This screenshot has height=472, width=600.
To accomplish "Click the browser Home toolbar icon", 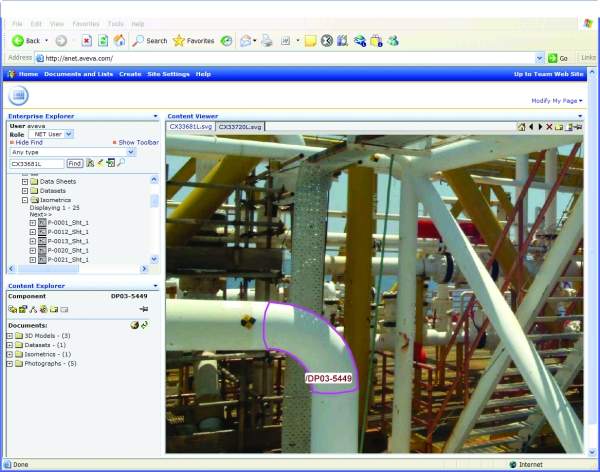I will 119,41.
